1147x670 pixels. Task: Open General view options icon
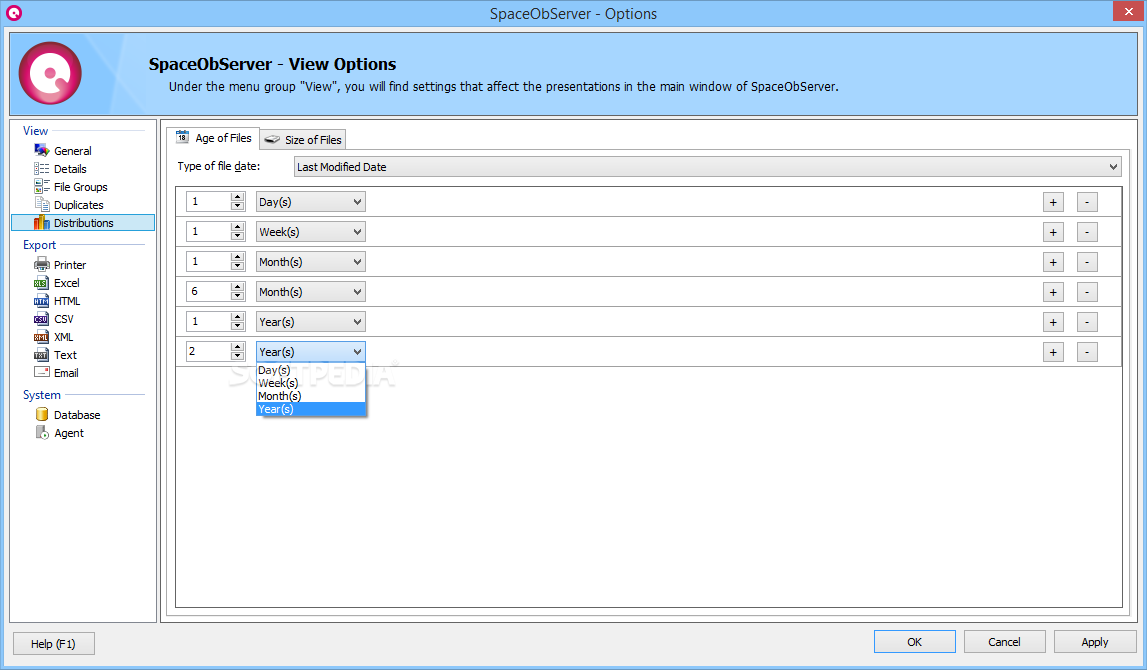pos(42,150)
